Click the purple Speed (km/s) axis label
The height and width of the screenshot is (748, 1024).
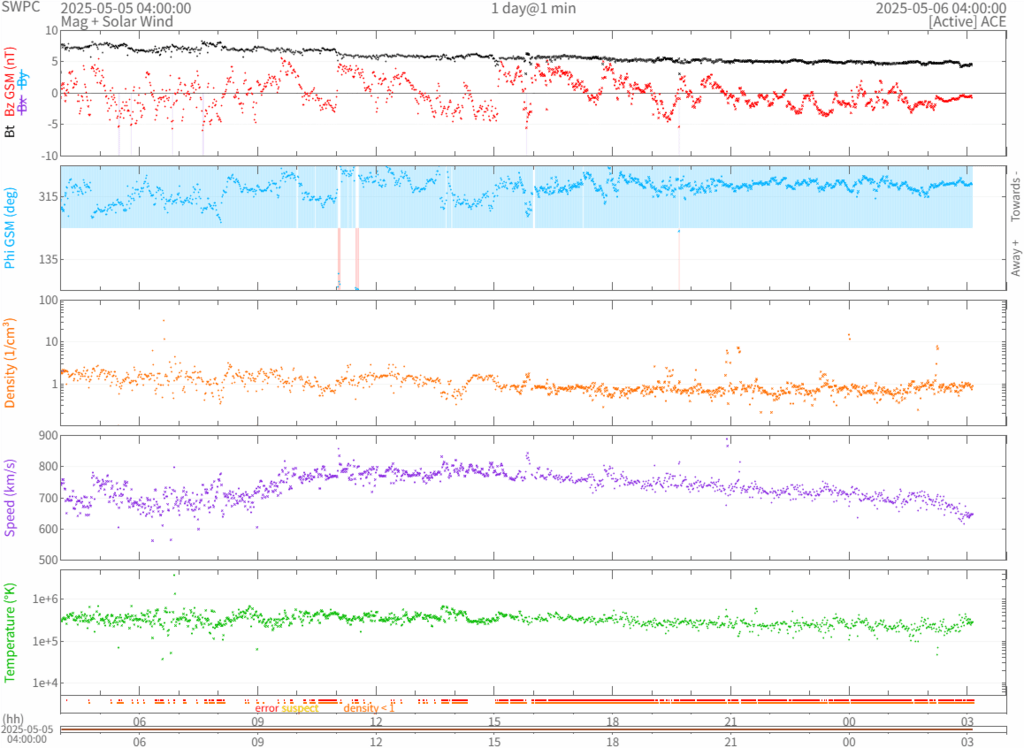click(10, 497)
